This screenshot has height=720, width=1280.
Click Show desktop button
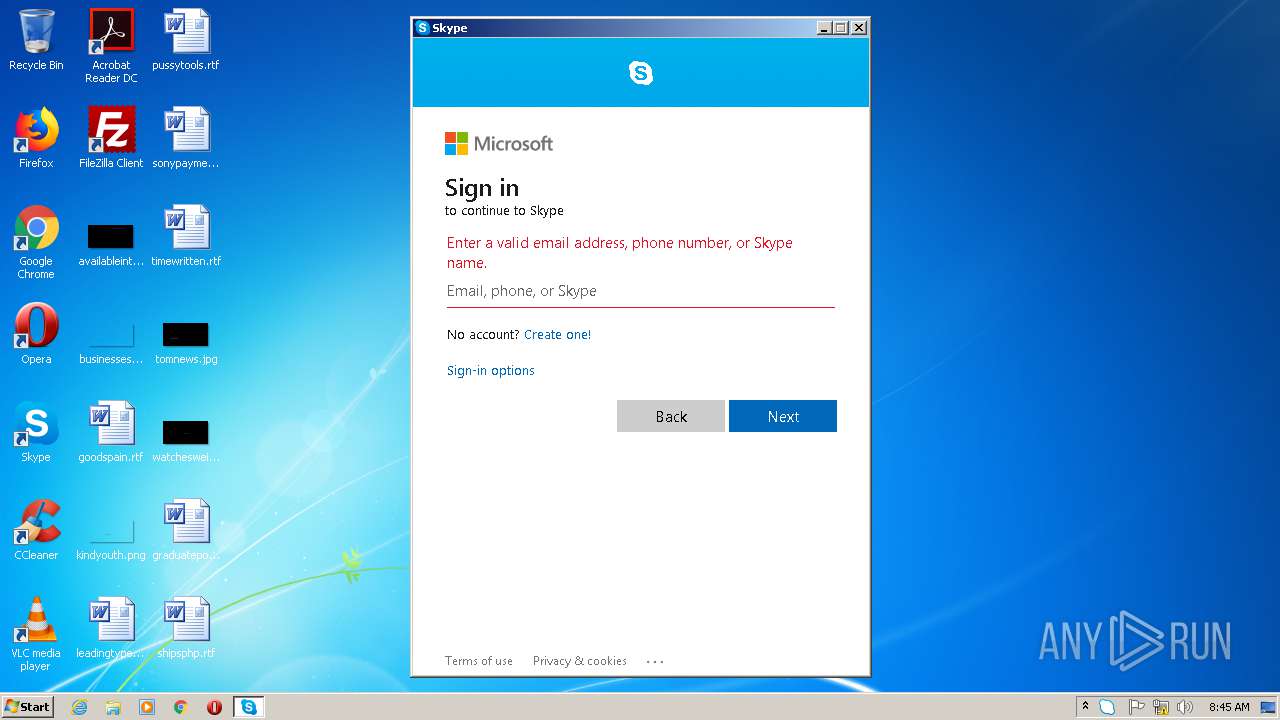(1269, 707)
